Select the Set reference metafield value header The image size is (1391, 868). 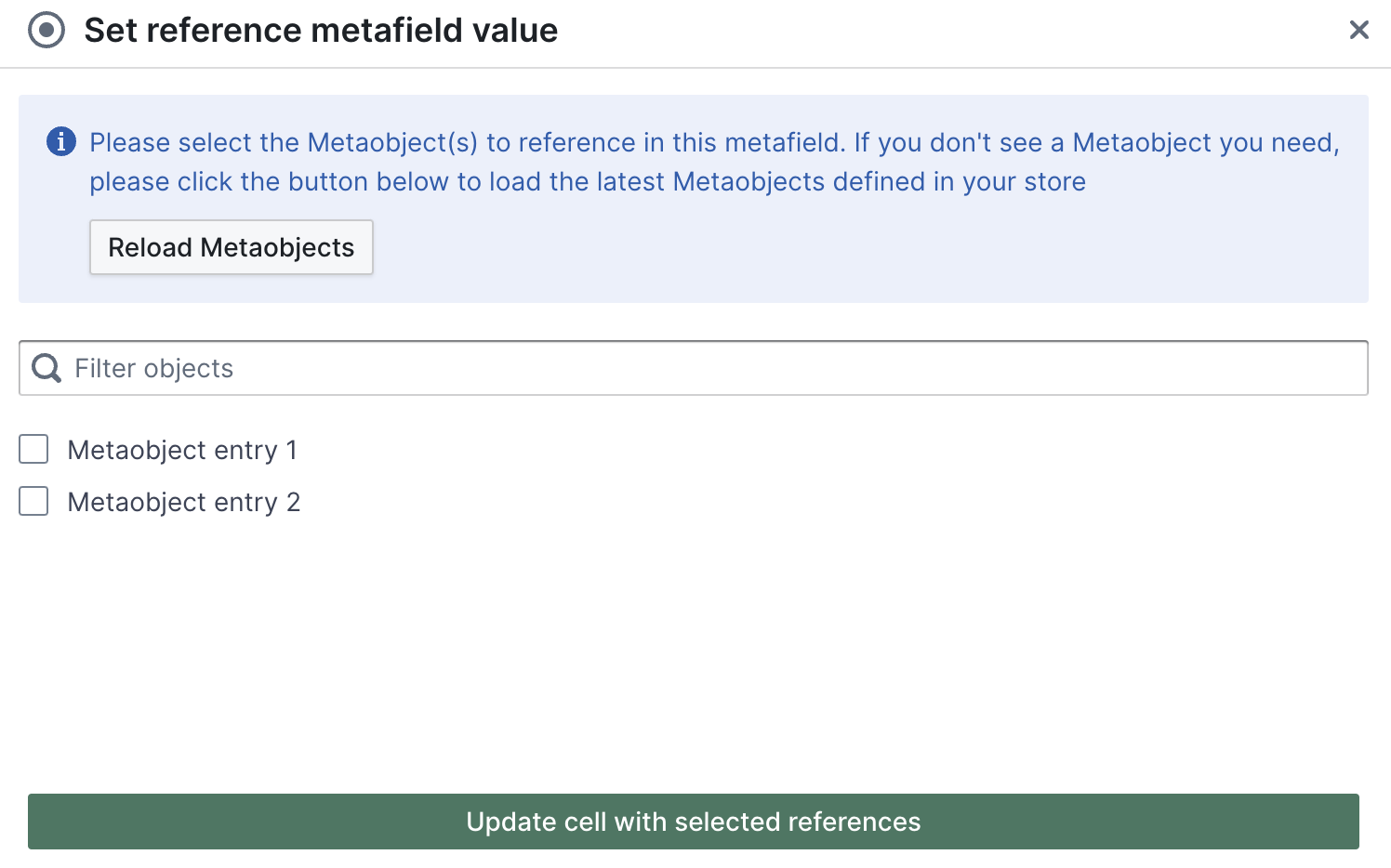point(321,30)
